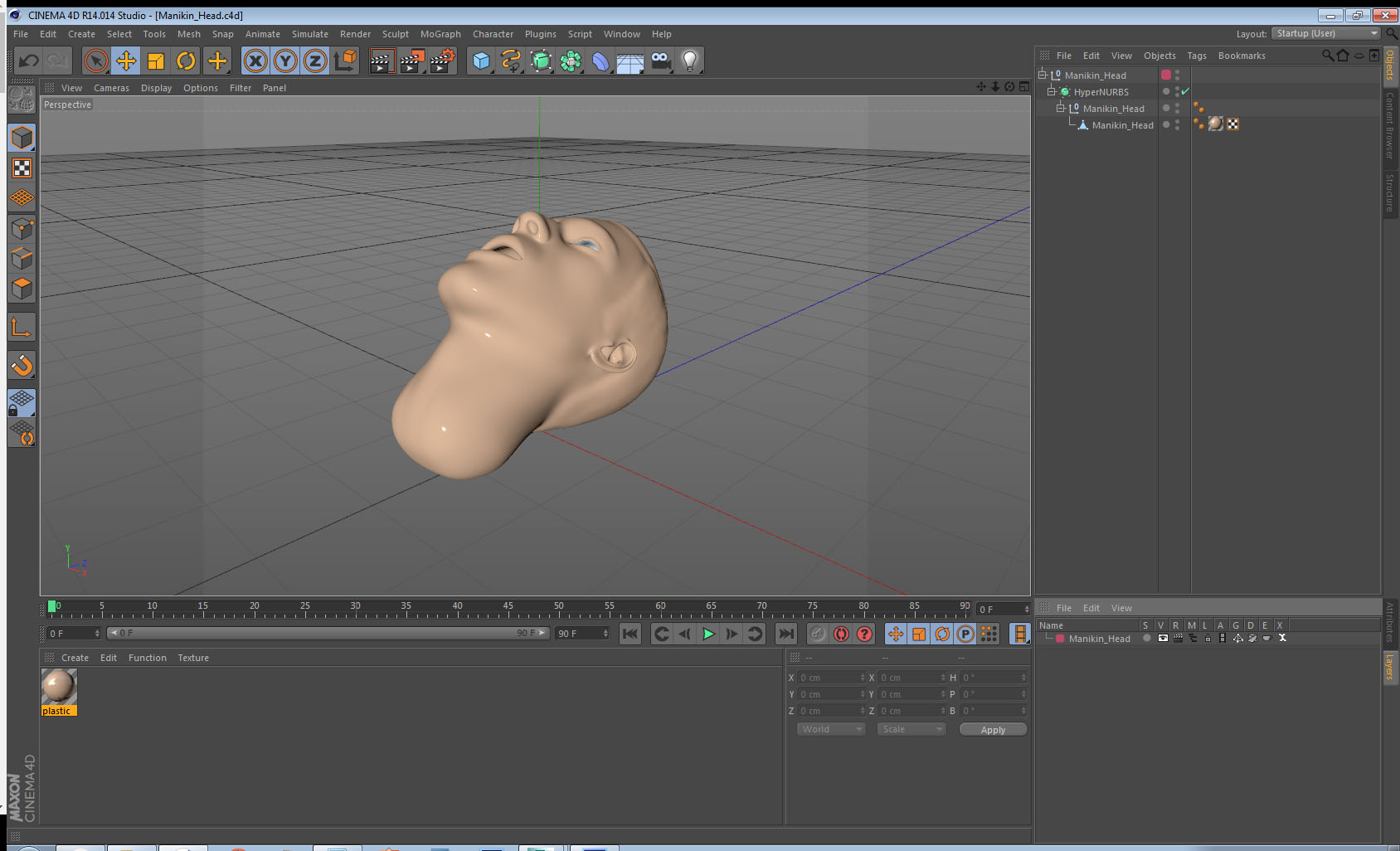Open the MoGraph menu
Image resolution: width=1400 pixels, height=851 pixels.
click(x=440, y=34)
